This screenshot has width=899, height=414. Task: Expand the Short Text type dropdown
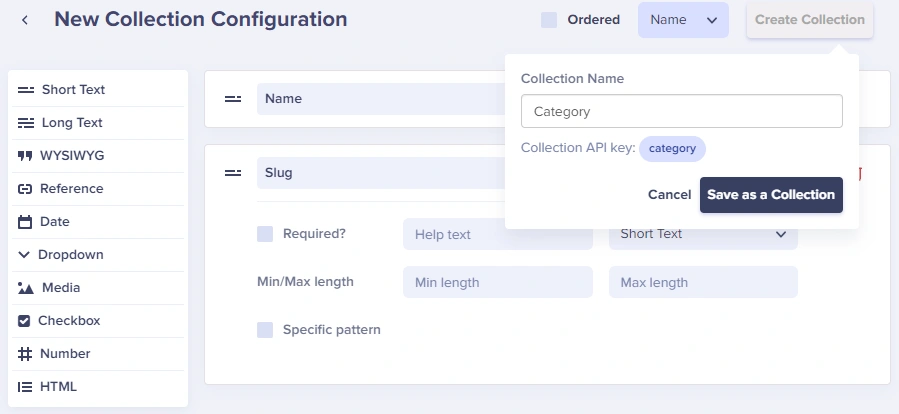[x=703, y=234]
